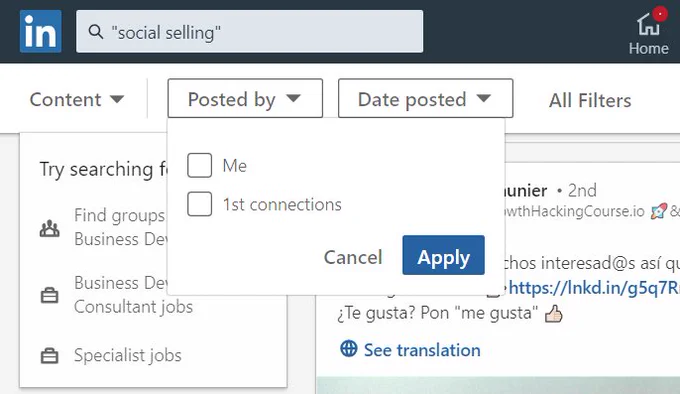
Task: Cancel the Posted by filter
Action: click(x=353, y=257)
